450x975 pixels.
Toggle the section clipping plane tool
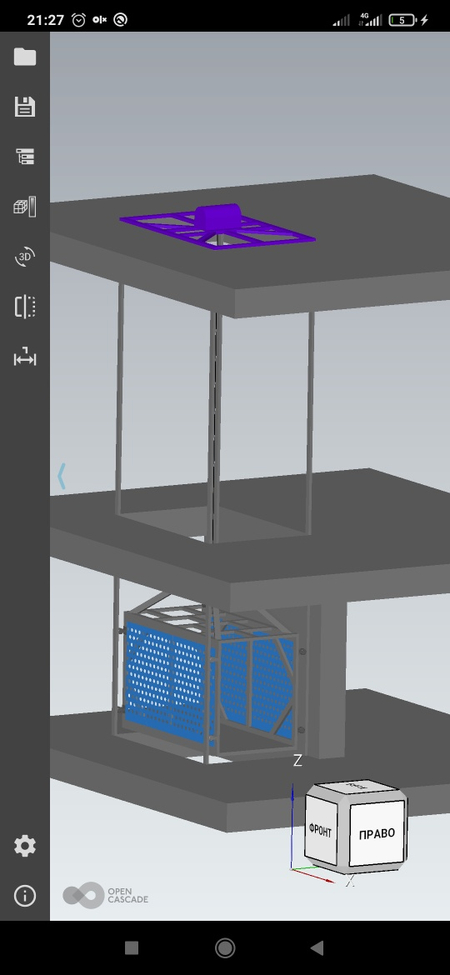[x=25, y=307]
